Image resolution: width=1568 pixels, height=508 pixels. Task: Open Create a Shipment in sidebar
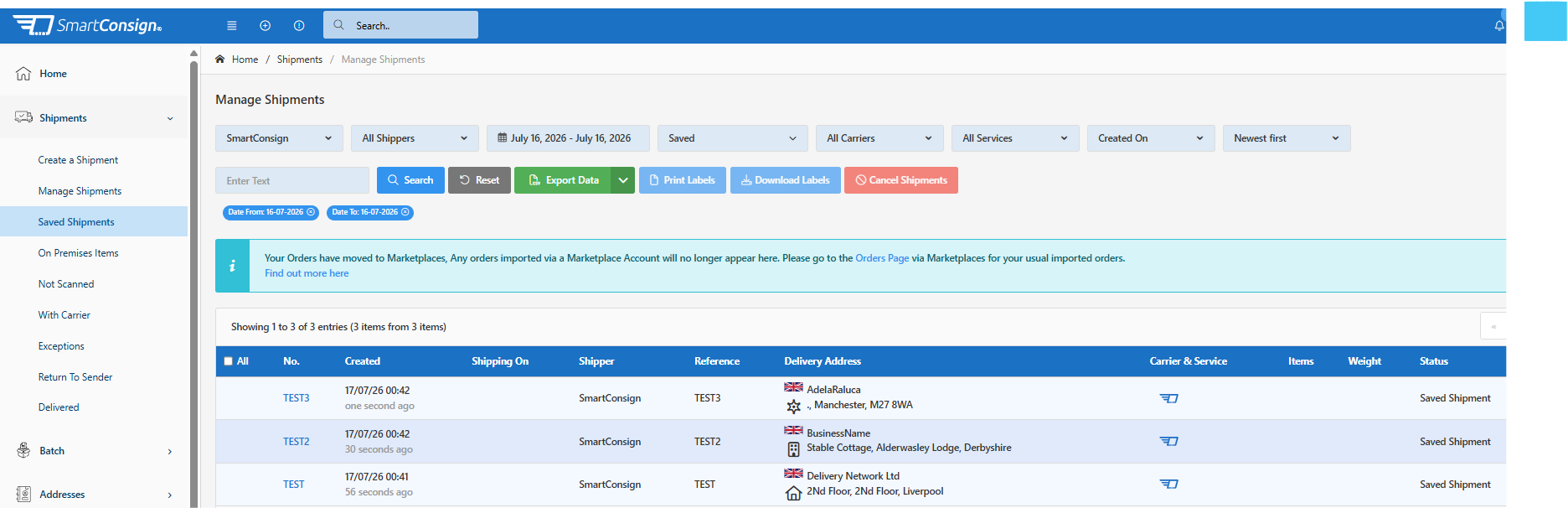[x=78, y=160]
